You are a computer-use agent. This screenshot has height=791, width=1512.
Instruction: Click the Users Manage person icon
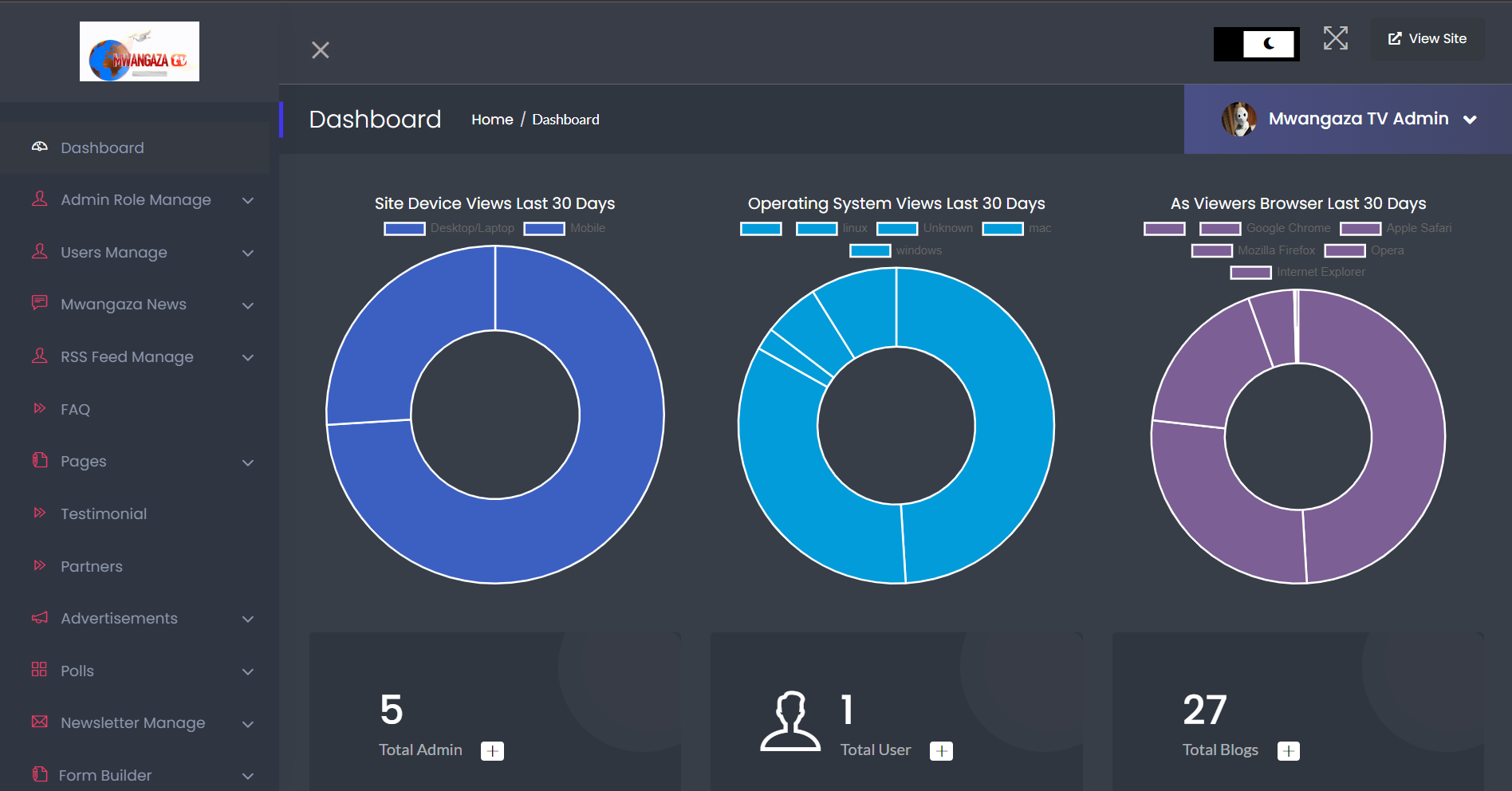point(40,251)
